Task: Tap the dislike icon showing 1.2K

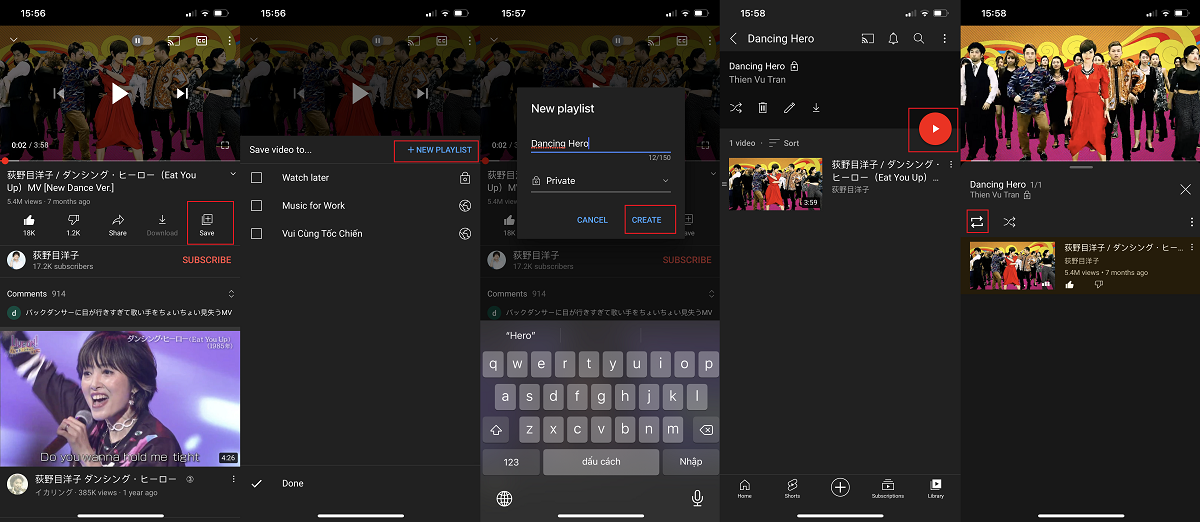Action: [73, 219]
